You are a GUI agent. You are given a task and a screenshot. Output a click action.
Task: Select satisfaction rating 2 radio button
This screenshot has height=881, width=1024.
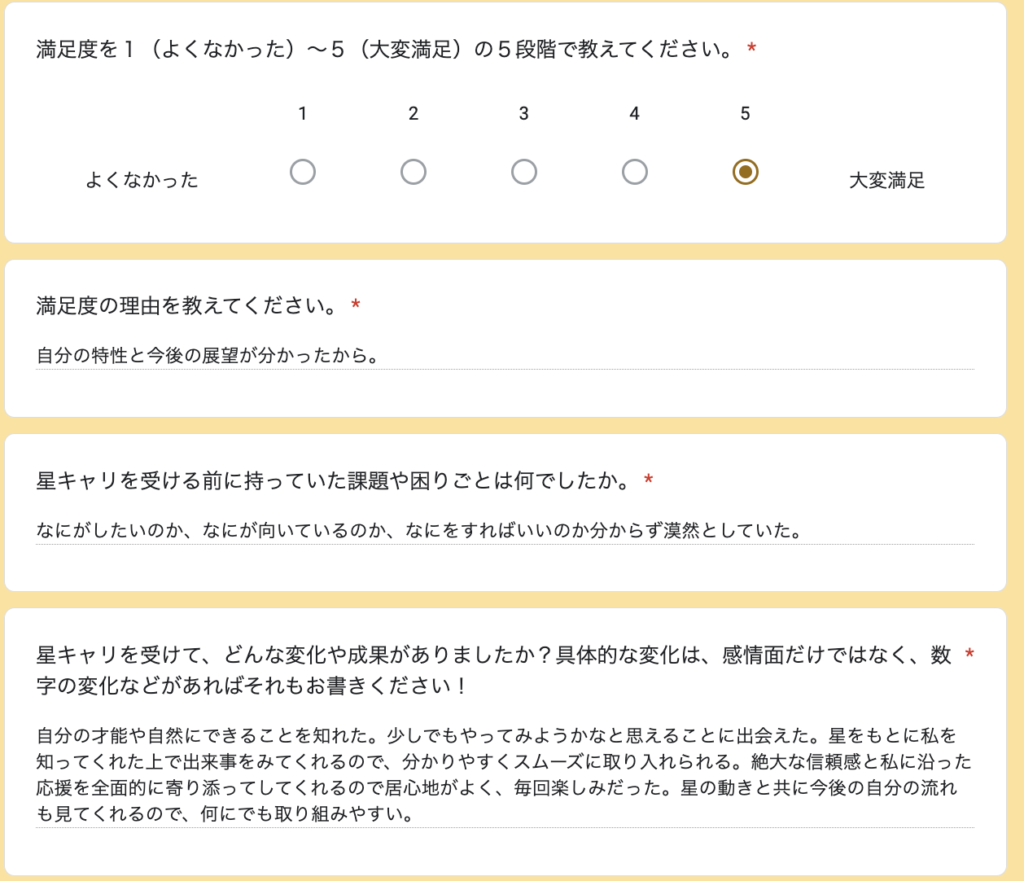413,172
